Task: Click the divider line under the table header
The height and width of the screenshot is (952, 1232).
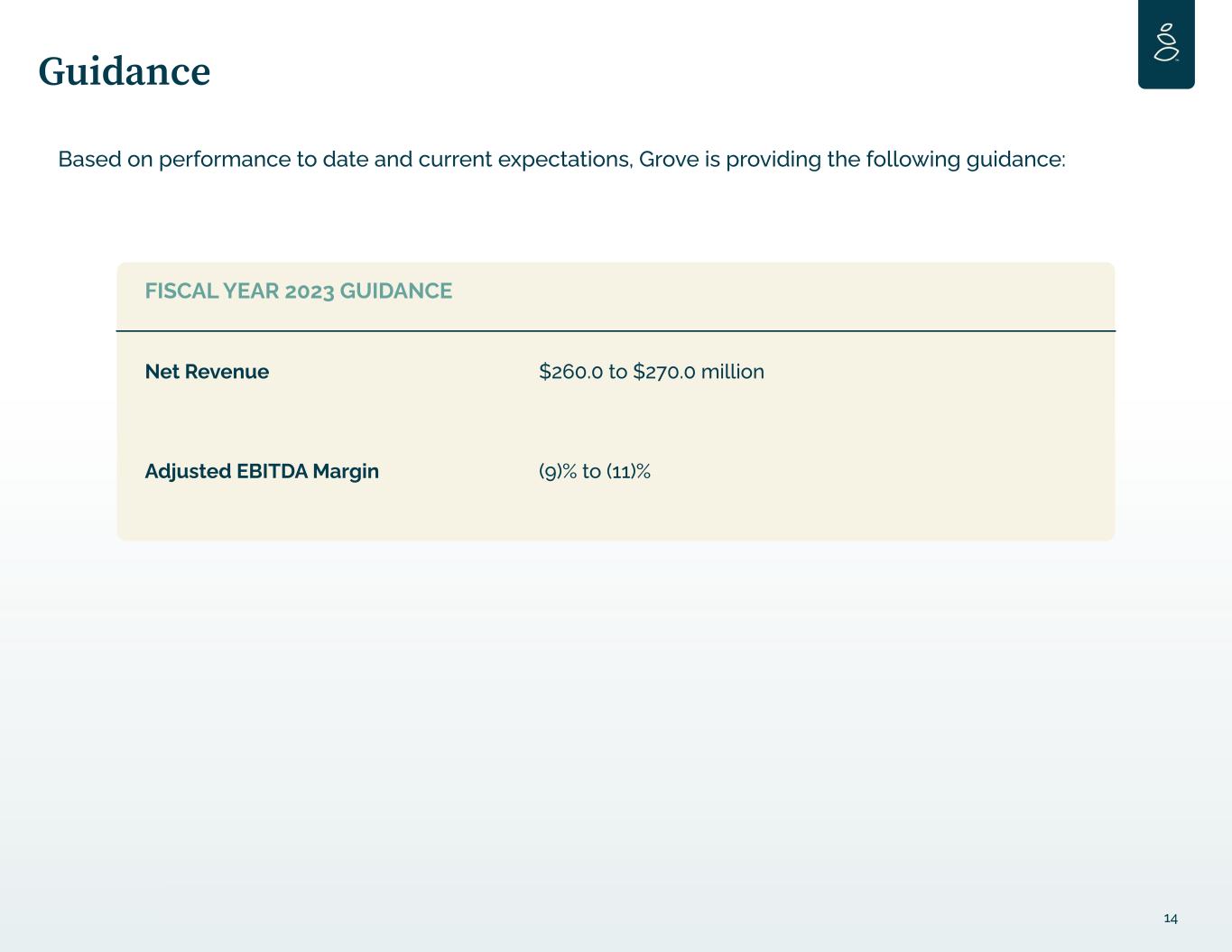Action: (x=616, y=331)
